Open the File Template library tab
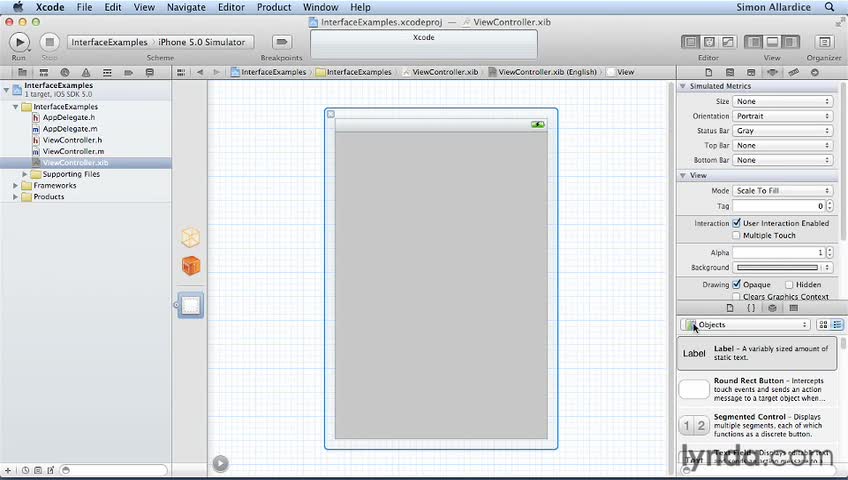This screenshot has width=848, height=480. (x=730, y=308)
